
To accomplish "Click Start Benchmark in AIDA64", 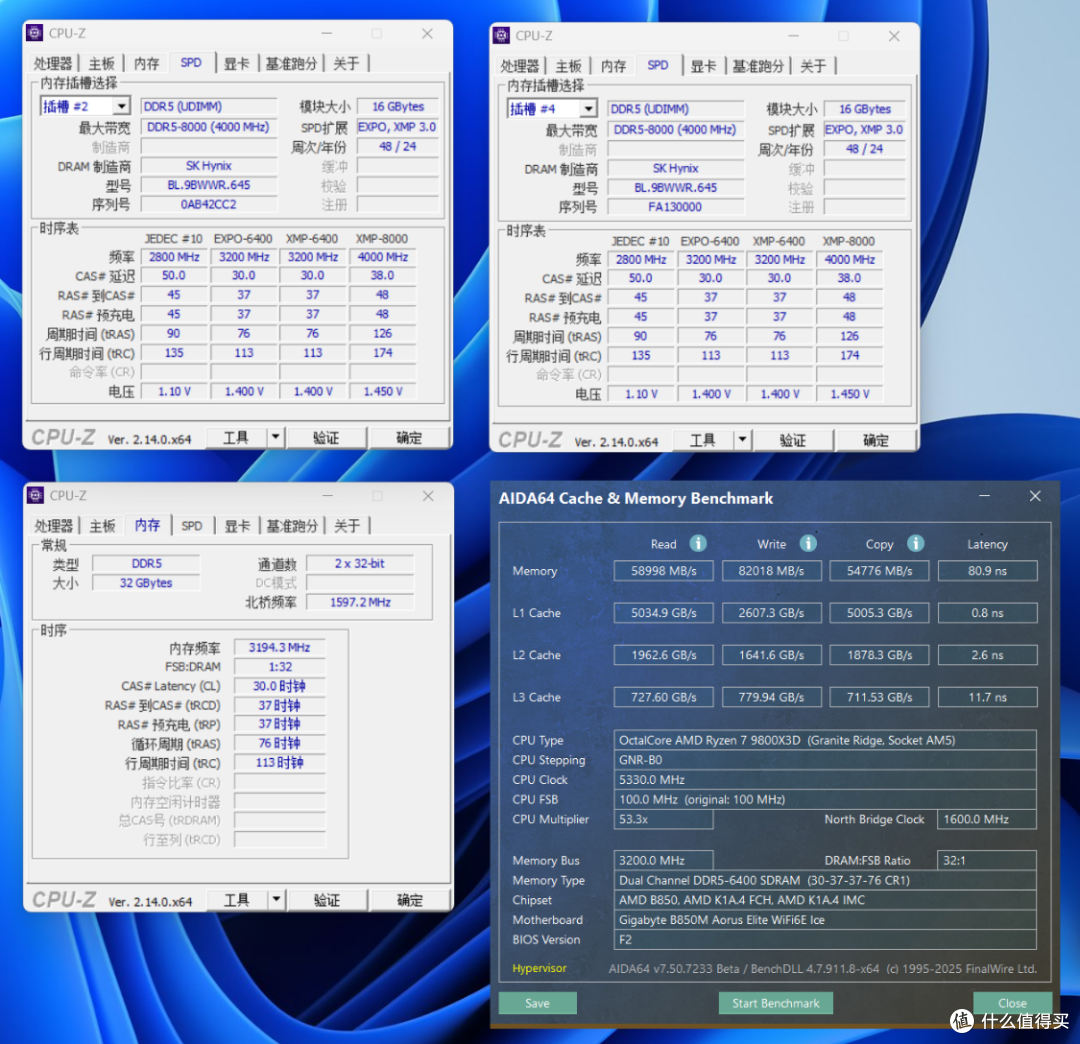I will 776,1003.
